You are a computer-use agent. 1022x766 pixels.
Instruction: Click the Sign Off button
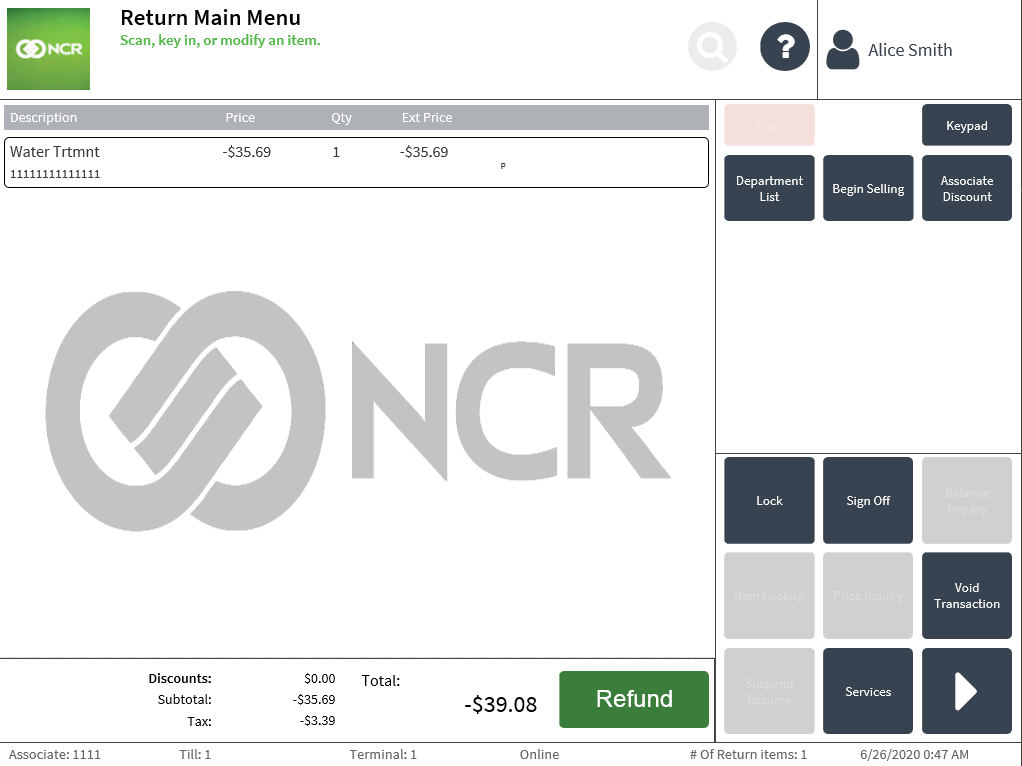tap(868, 501)
